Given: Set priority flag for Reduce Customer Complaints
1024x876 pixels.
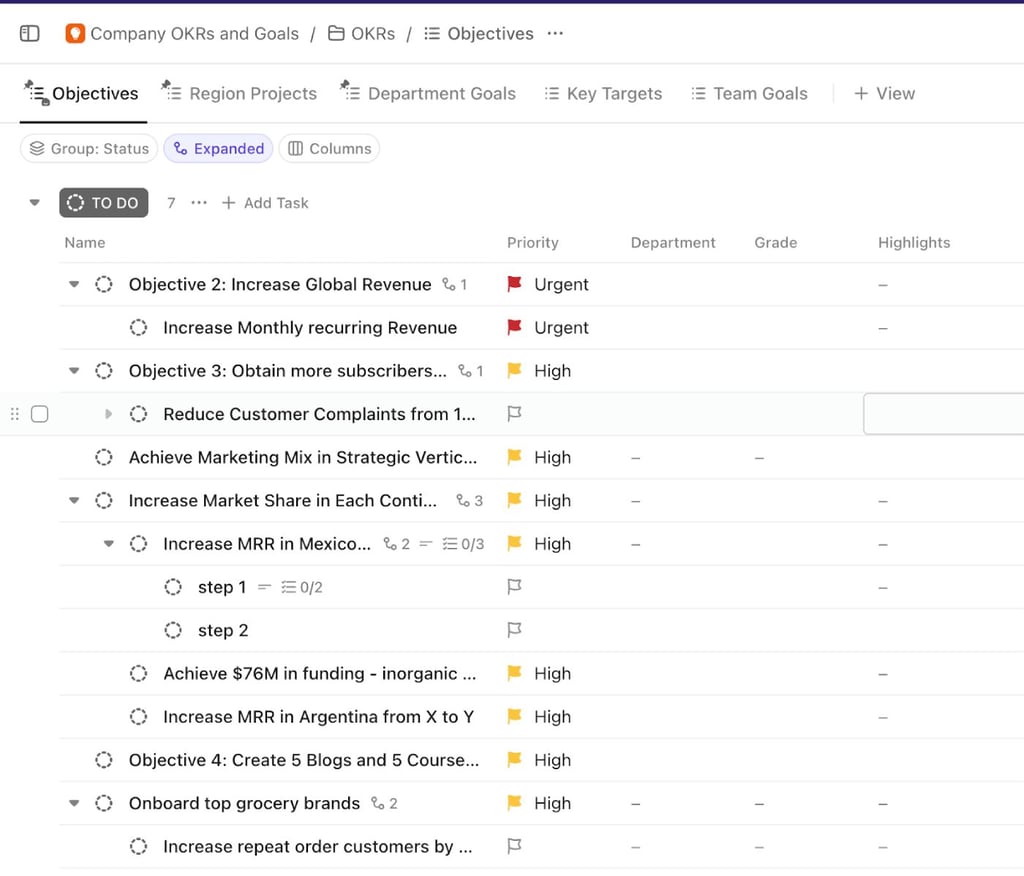Looking at the screenshot, I should point(515,413).
